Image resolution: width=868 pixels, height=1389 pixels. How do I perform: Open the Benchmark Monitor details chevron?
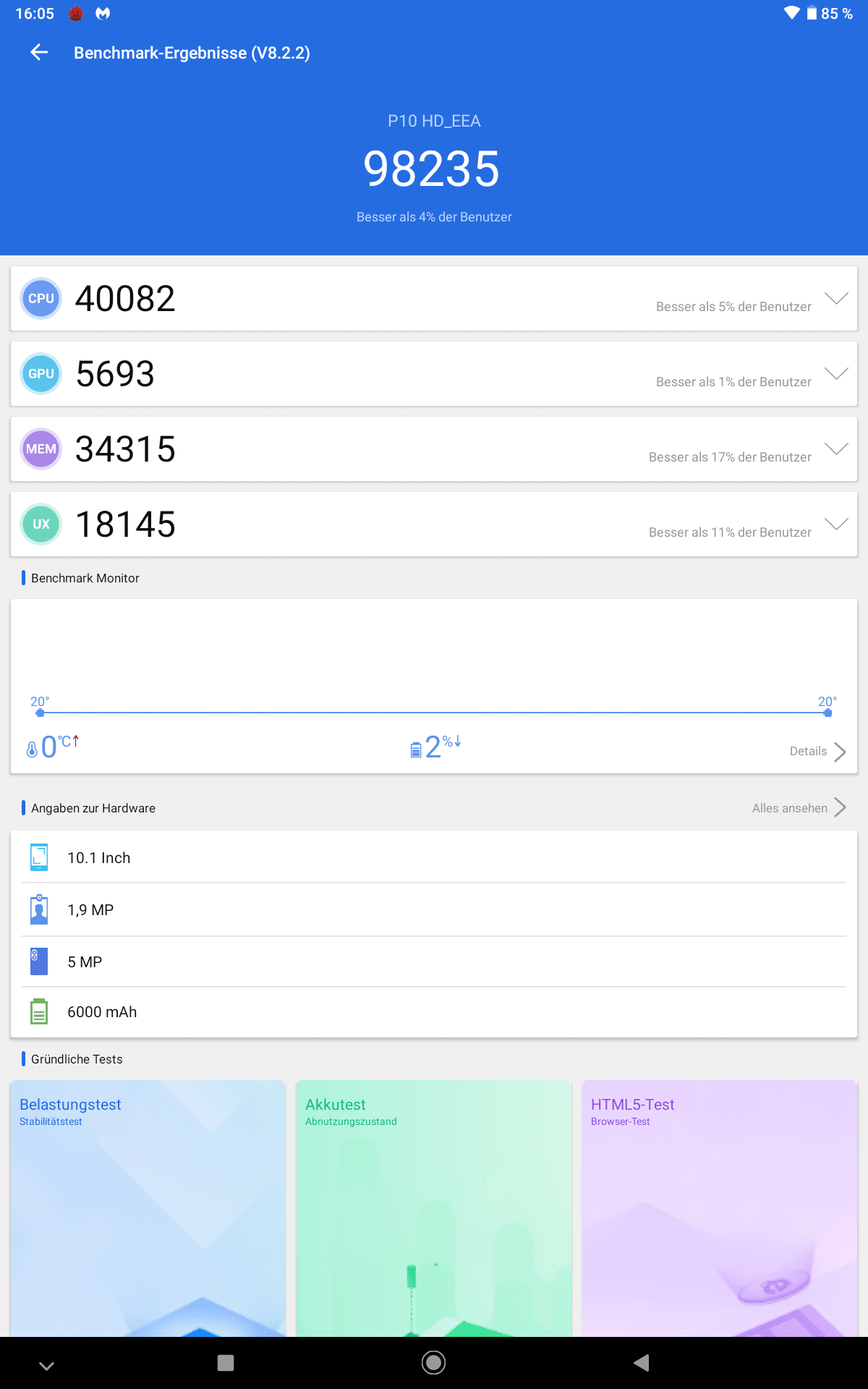coord(840,752)
